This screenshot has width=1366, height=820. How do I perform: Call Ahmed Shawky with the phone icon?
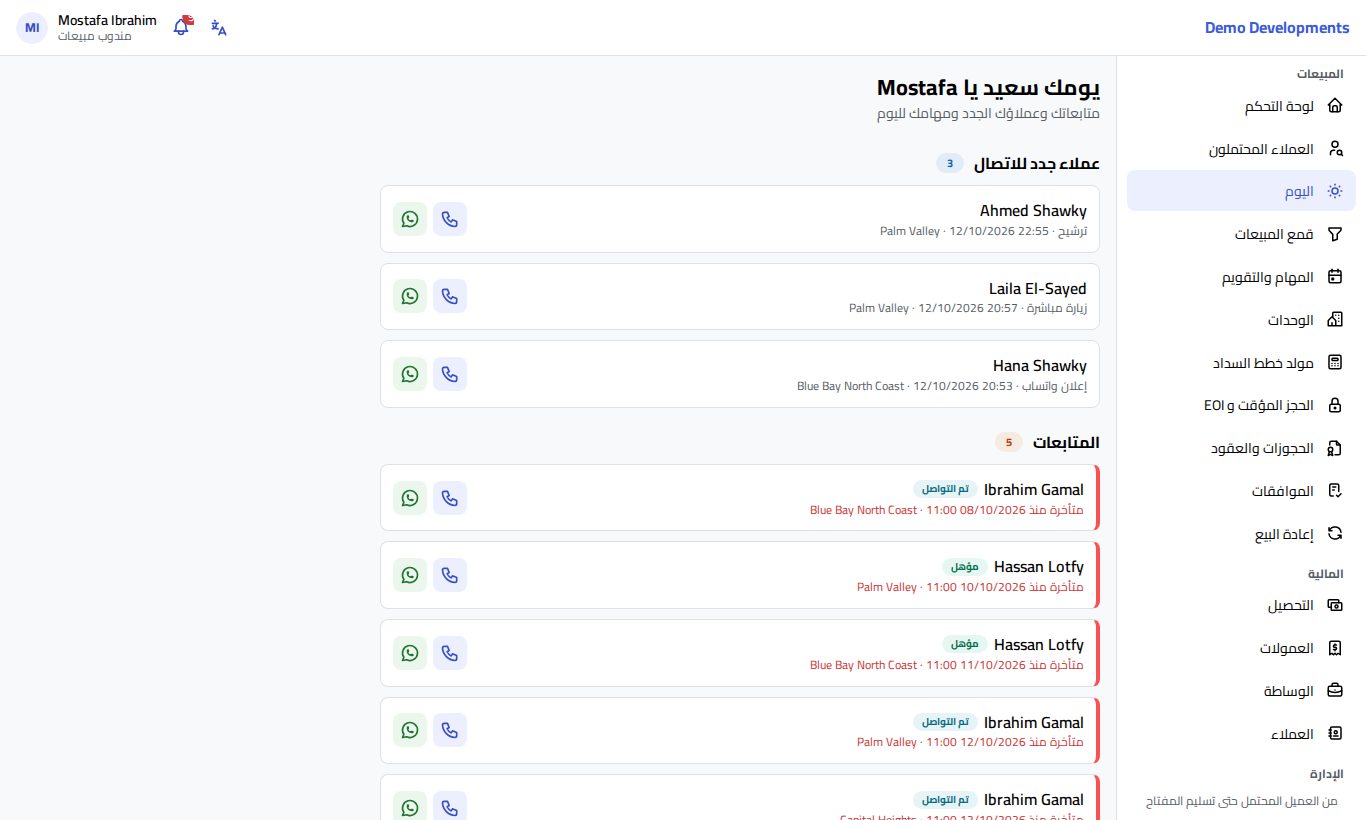pos(450,219)
